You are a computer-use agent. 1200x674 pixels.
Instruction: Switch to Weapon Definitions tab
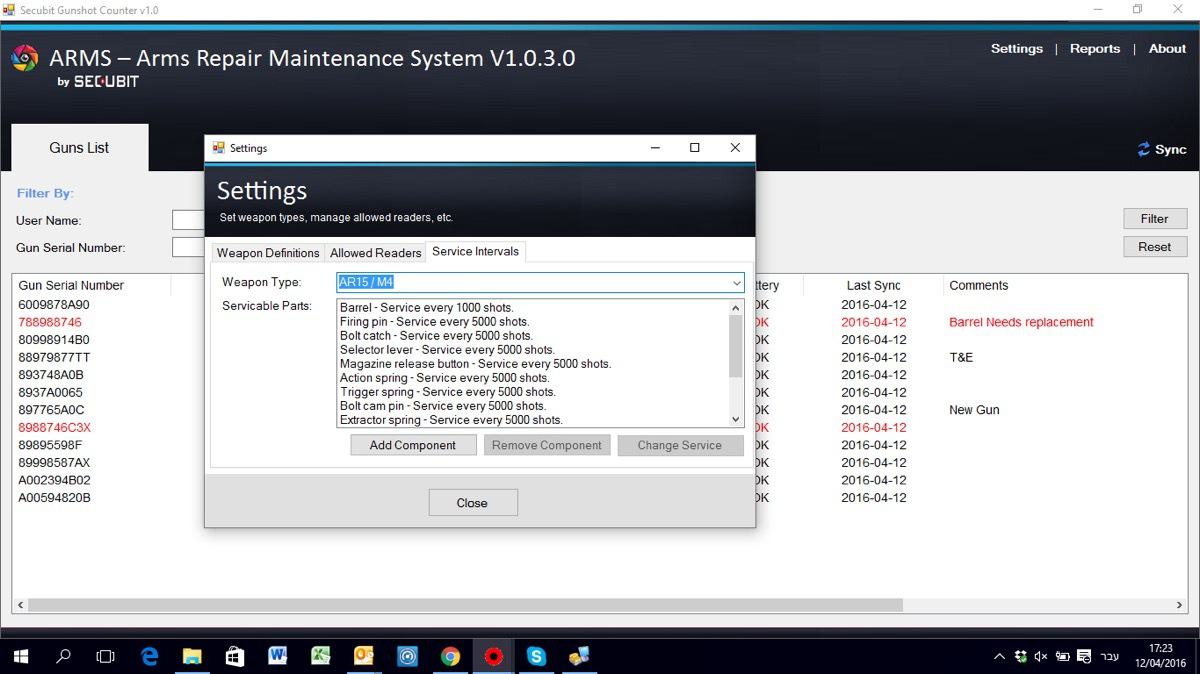268,253
